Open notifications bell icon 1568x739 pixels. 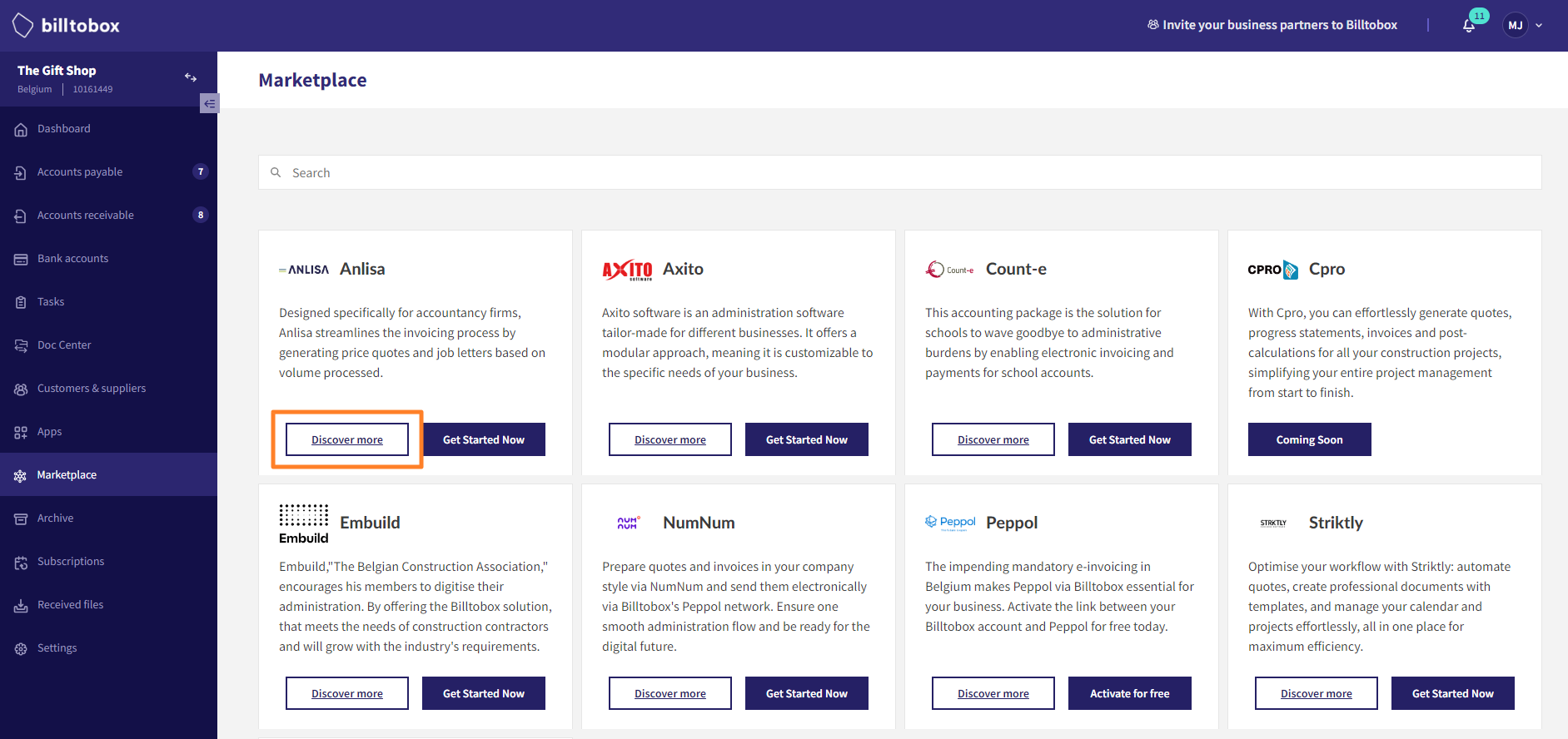[1469, 26]
